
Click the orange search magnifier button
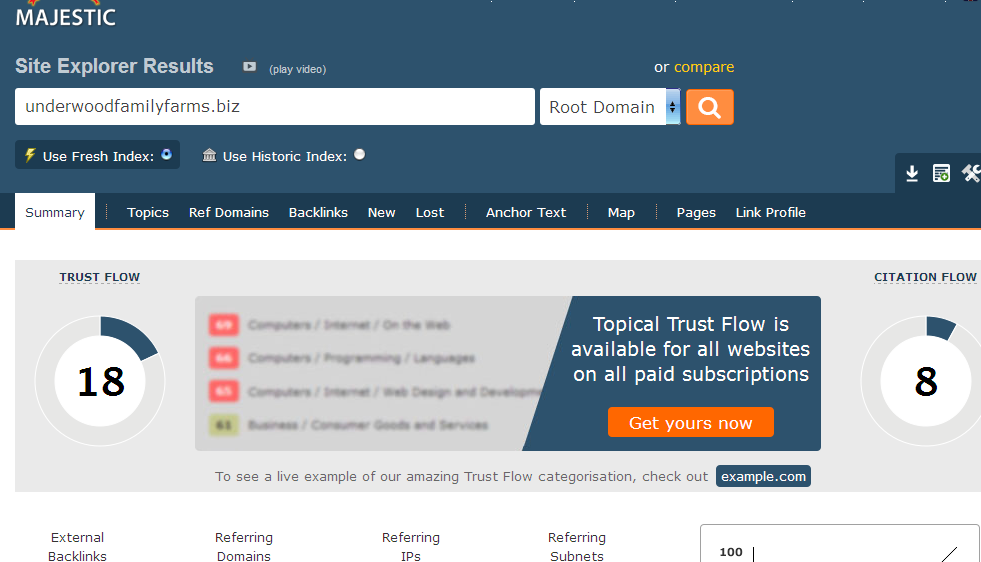tap(709, 107)
